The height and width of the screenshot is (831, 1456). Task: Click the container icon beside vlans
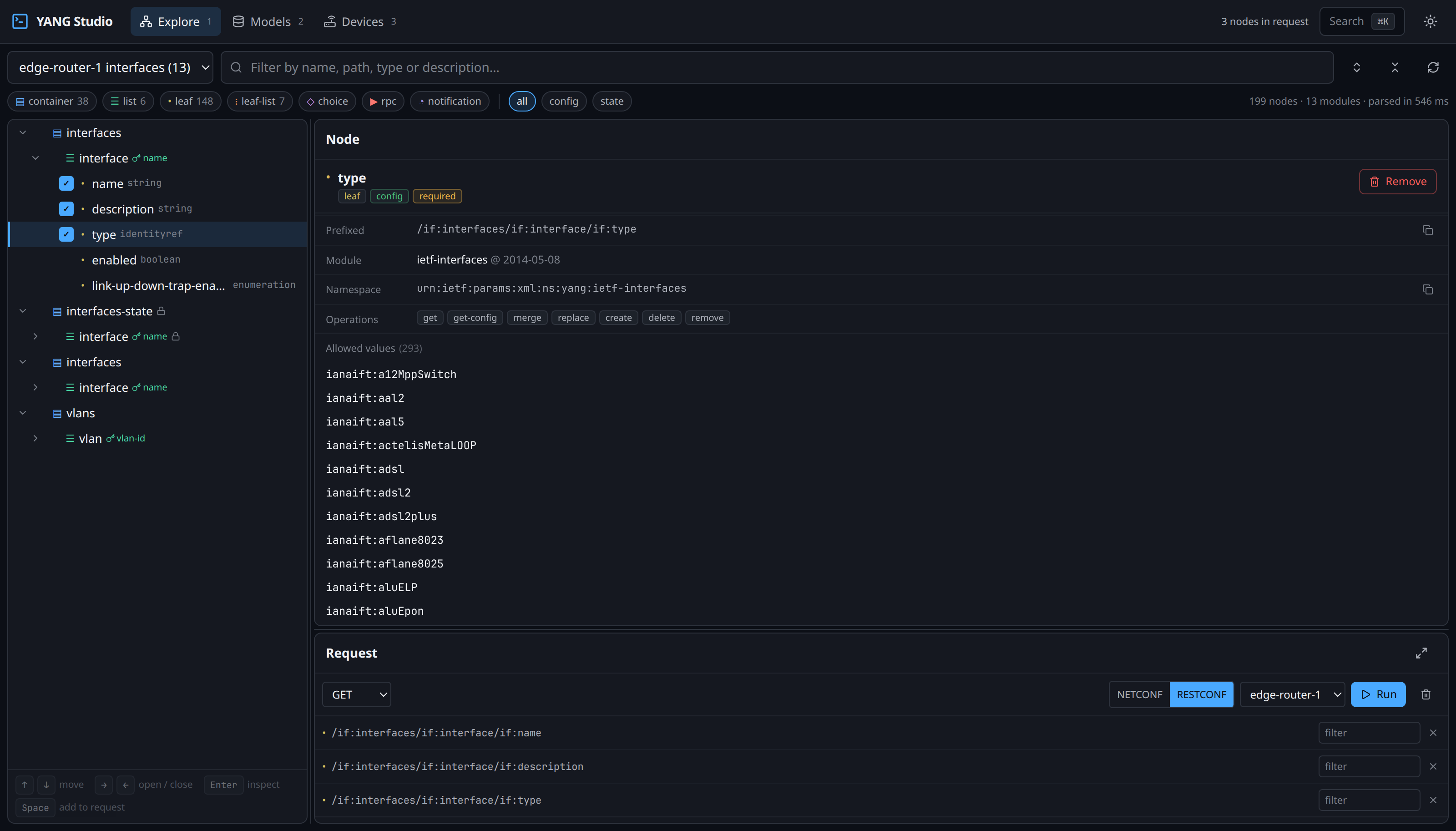tap(57, 413)
